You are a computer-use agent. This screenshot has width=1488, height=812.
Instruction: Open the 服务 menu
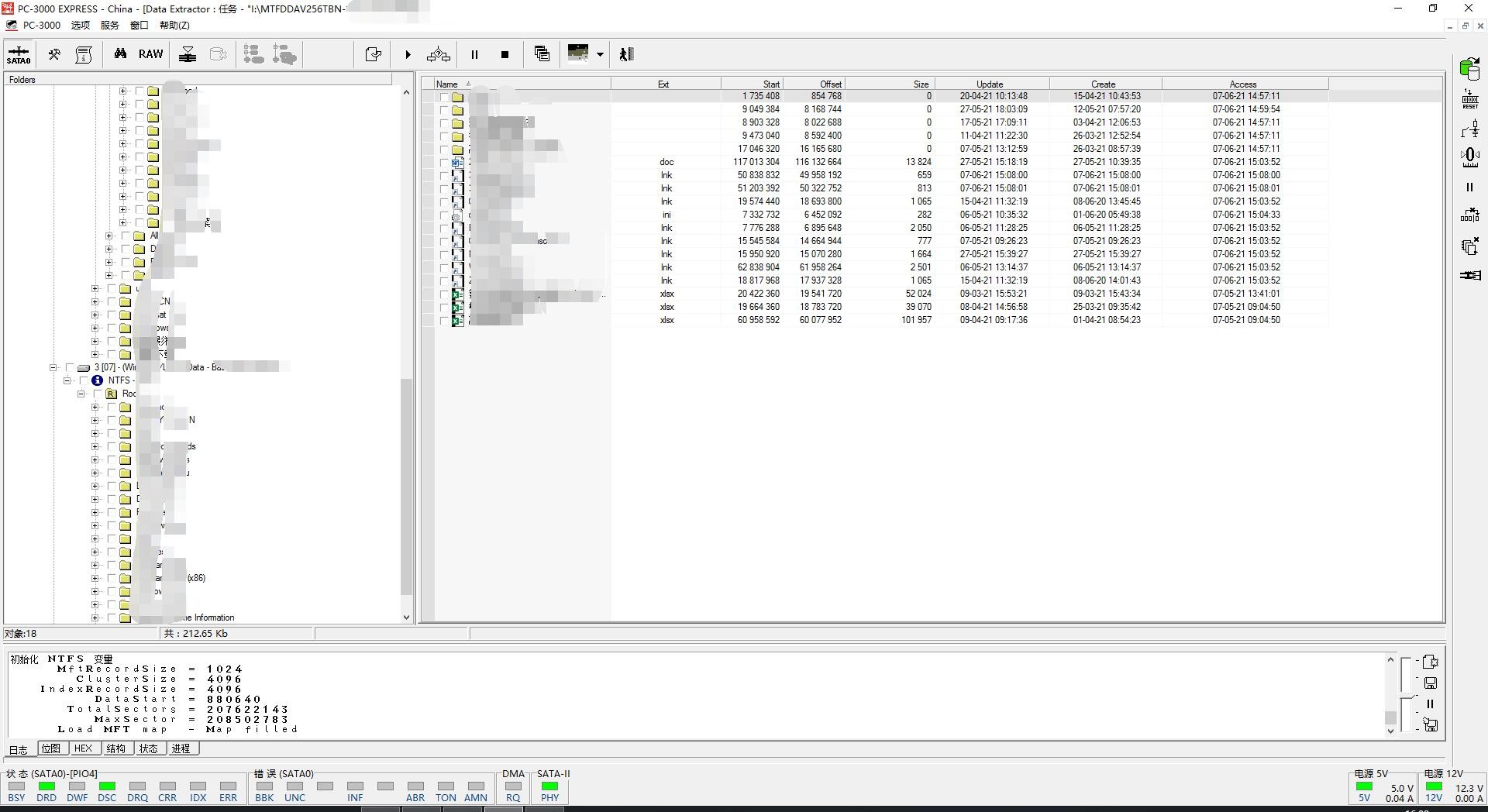click(109, 25)
